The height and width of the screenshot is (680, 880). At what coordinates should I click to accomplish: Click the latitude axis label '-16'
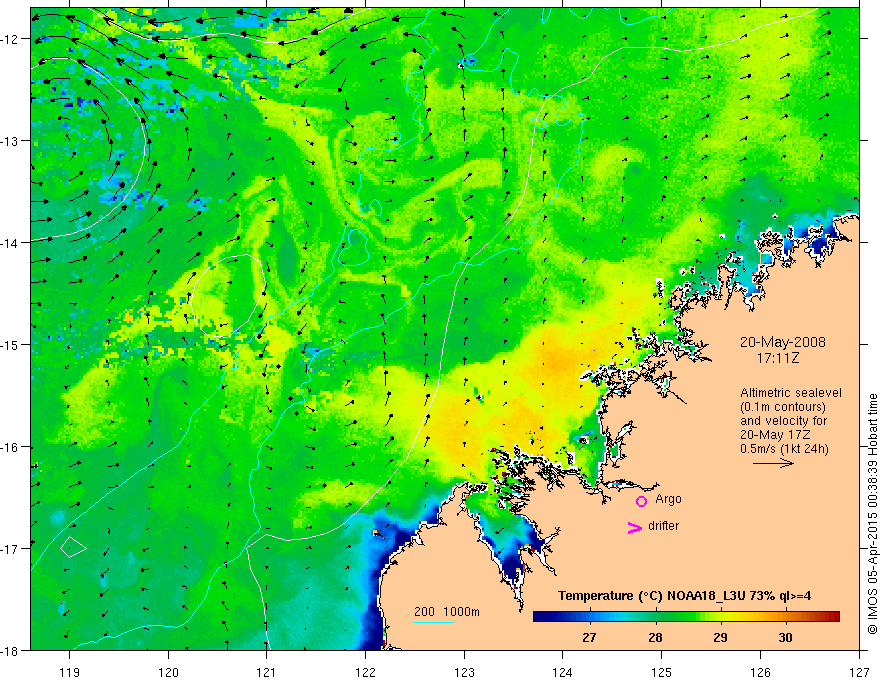coord(10,447)
